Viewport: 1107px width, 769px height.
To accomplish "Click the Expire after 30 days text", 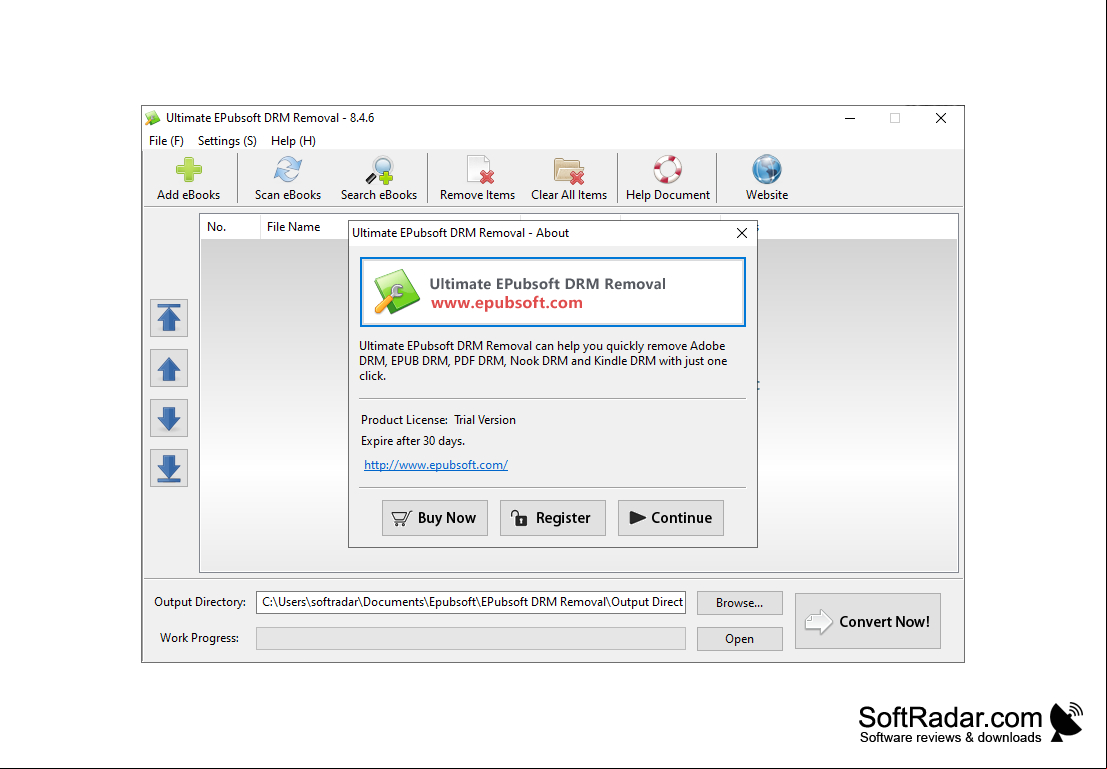I will tap(413, 441).
